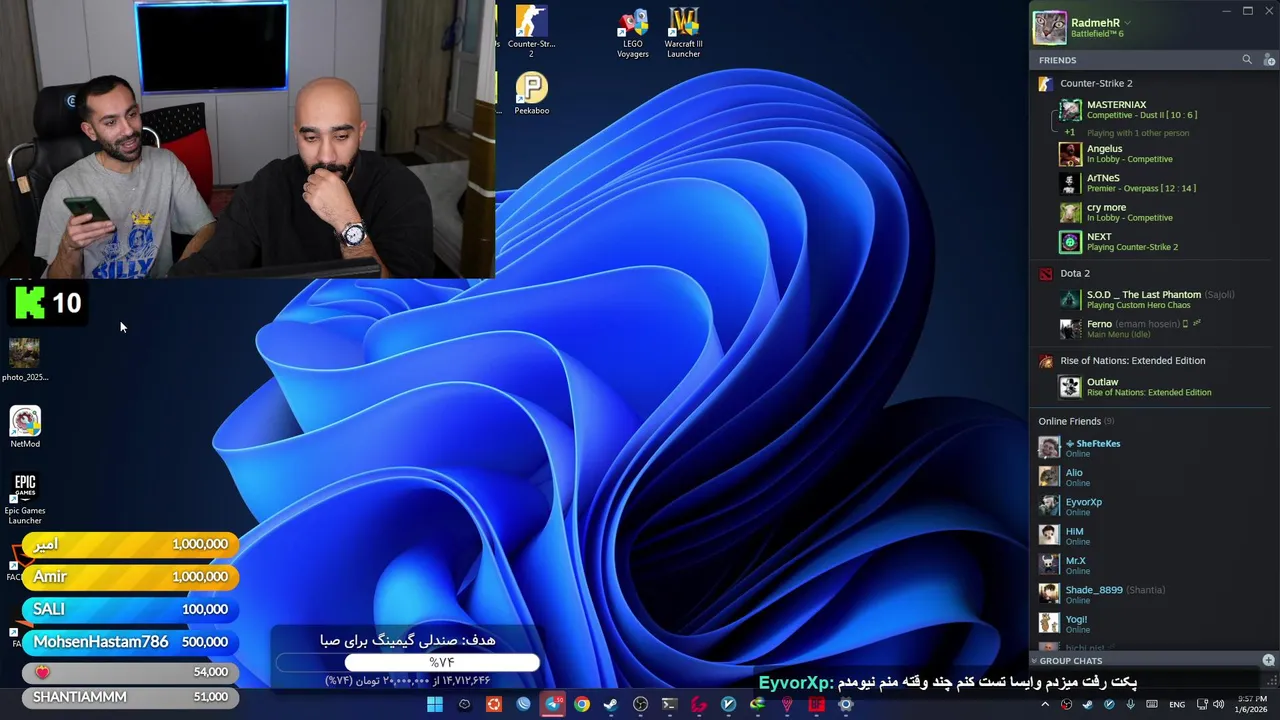Click the Add a Friend icon
The width and height of the screenshot is (1280, 720).
click(1269, 60)
